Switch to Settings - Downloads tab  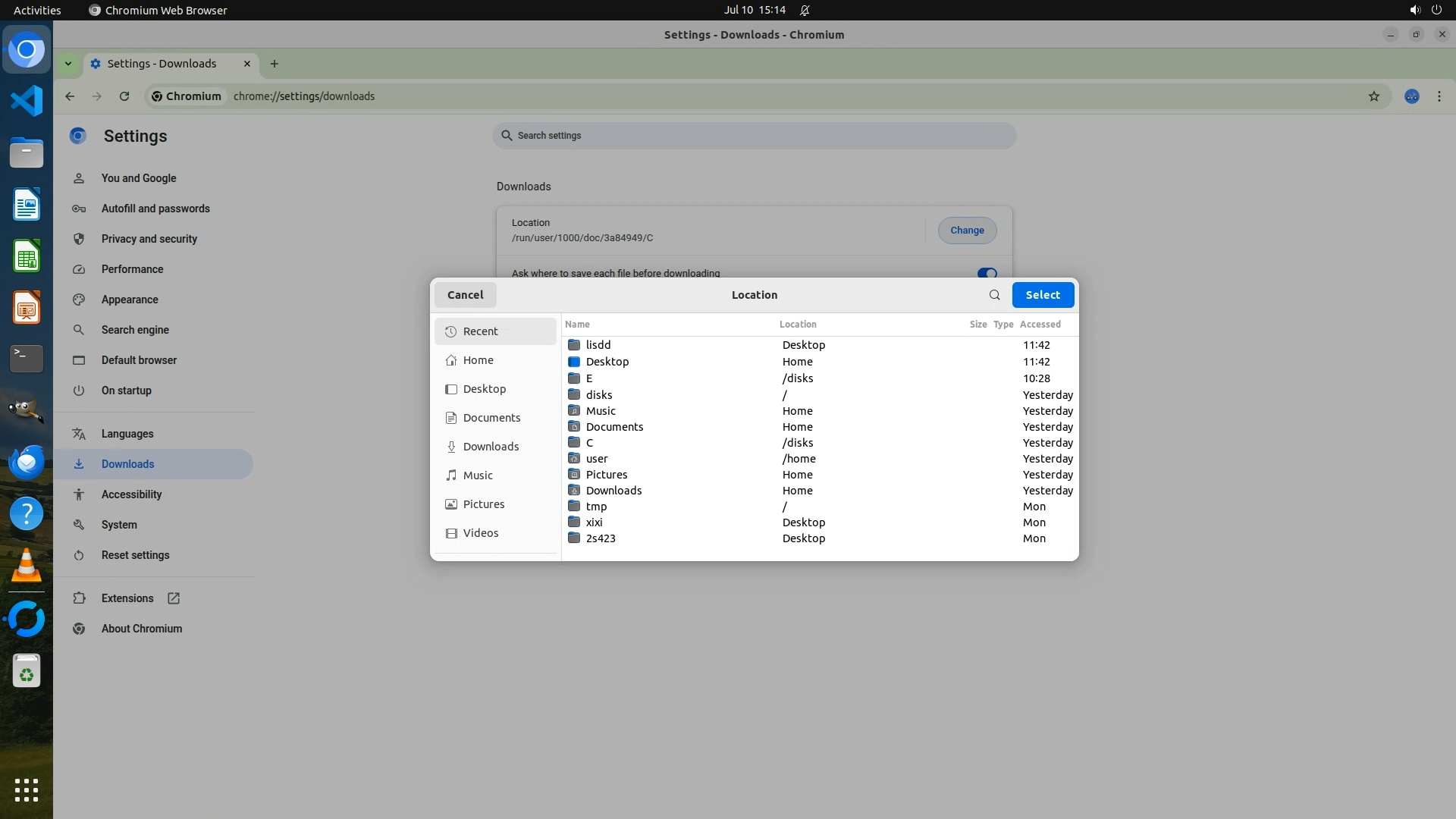[162, 64]
